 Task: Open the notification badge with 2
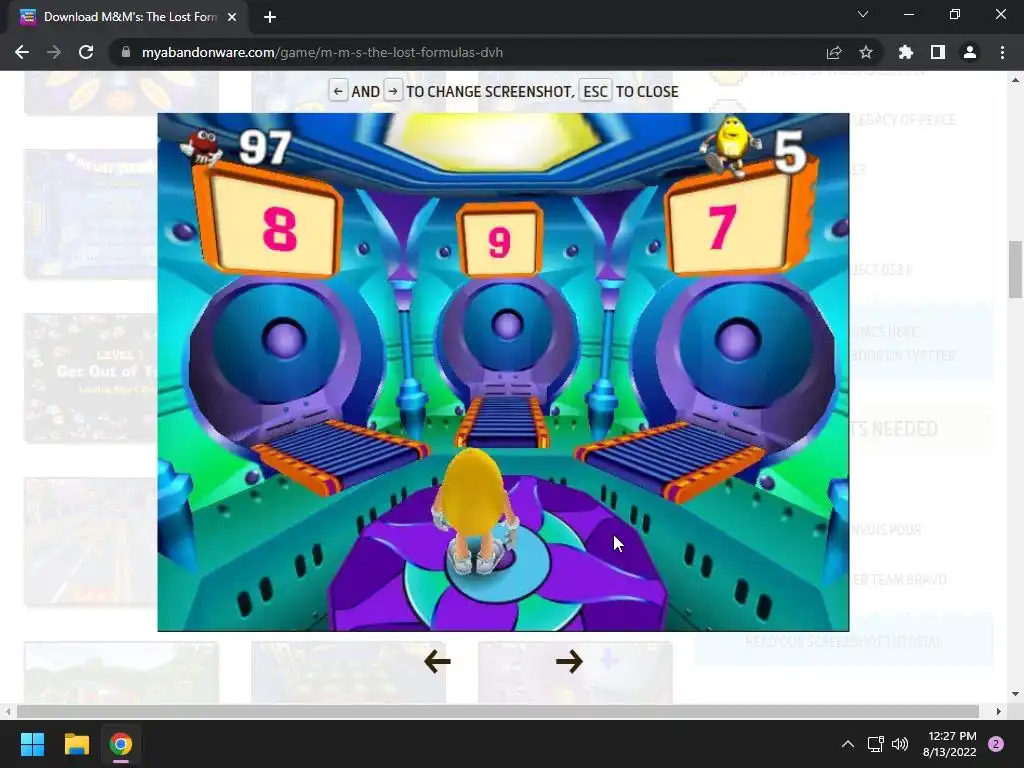(996, 744)
